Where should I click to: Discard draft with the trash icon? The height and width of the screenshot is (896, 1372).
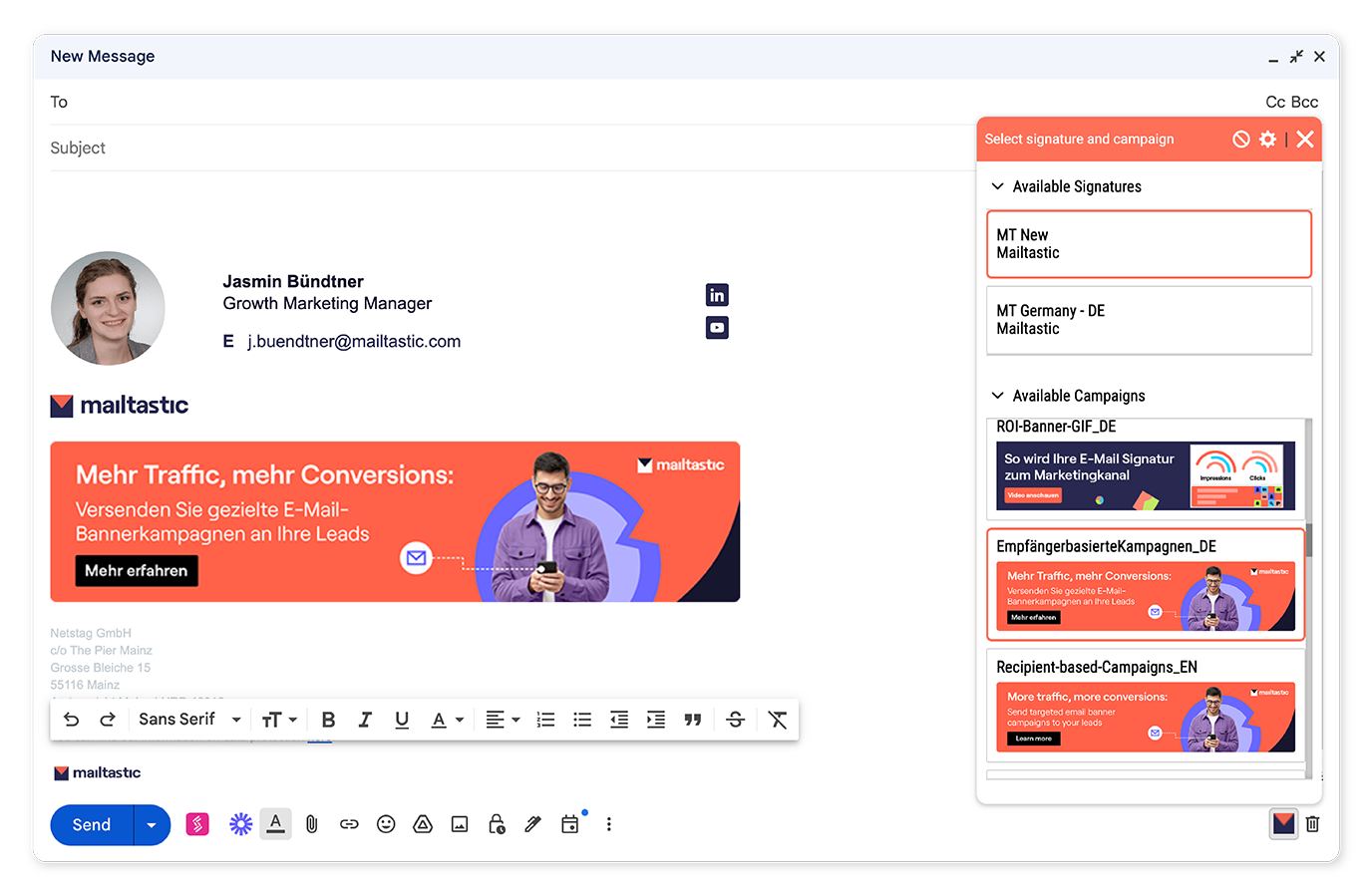[x=1313, y=824]
